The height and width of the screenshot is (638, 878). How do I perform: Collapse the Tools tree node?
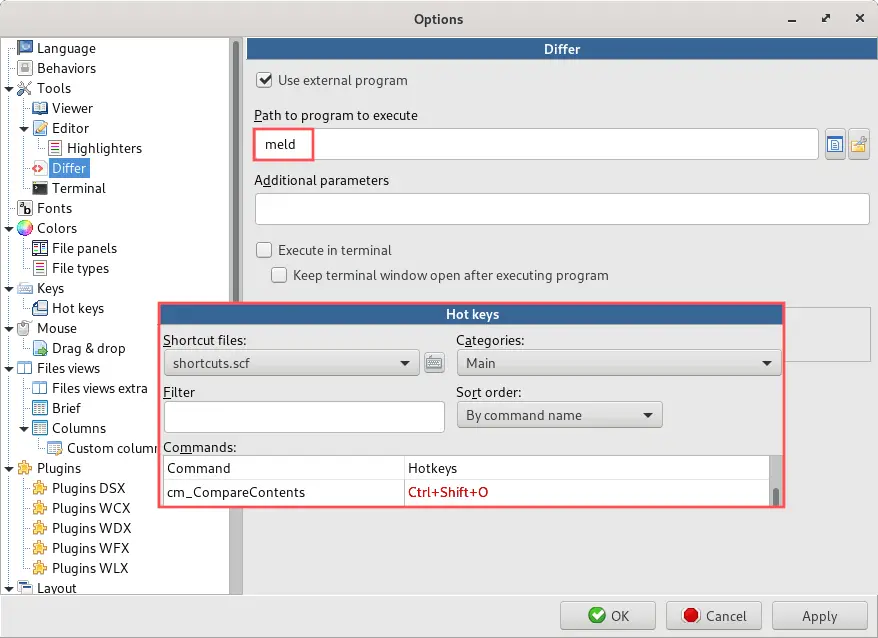tap(9, 89)
